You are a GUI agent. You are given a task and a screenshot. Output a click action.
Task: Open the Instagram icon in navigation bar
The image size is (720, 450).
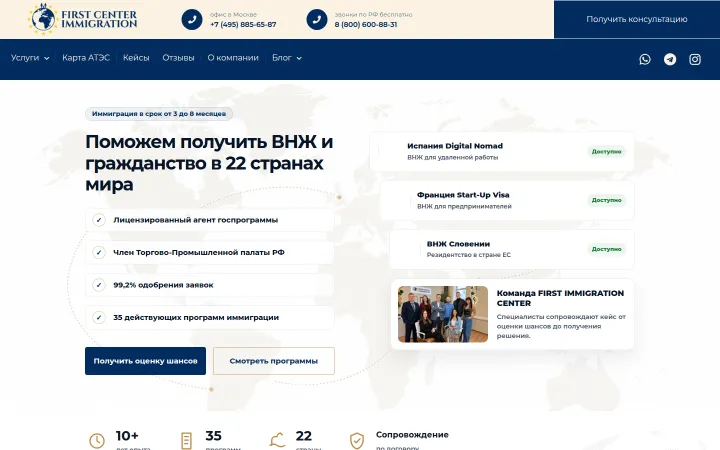(695, 59)
